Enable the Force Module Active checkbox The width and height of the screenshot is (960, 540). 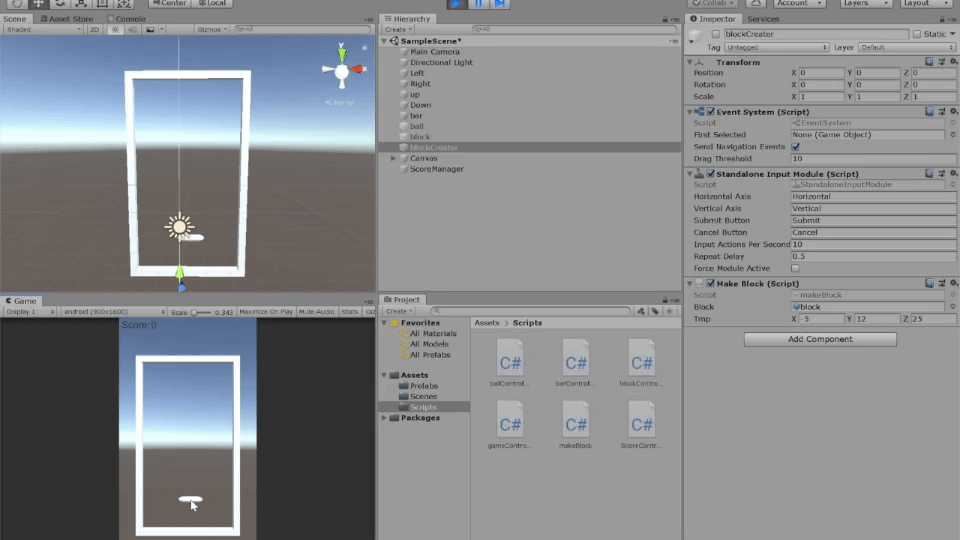point(796,268)
